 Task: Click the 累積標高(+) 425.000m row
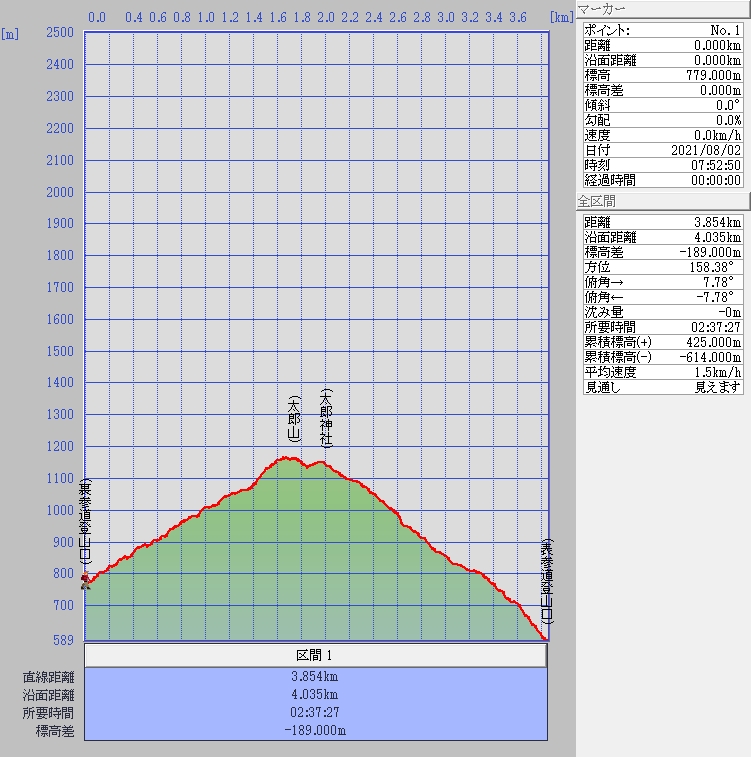[662, 342]
